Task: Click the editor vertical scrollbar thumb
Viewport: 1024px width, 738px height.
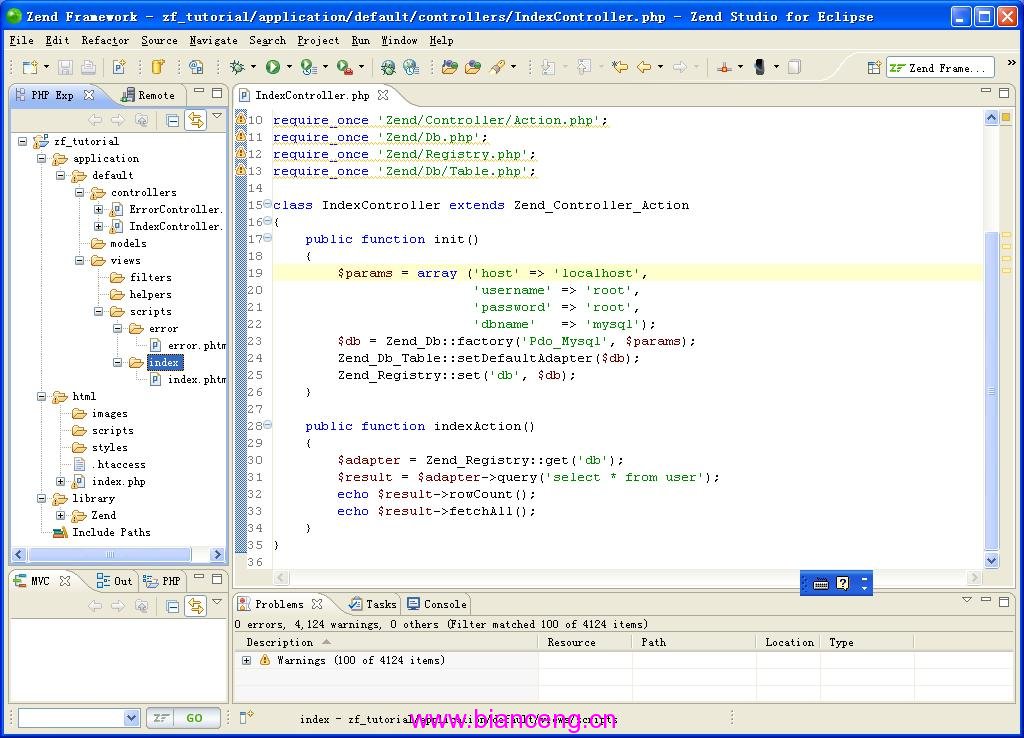Action: (x=991, y=391)
